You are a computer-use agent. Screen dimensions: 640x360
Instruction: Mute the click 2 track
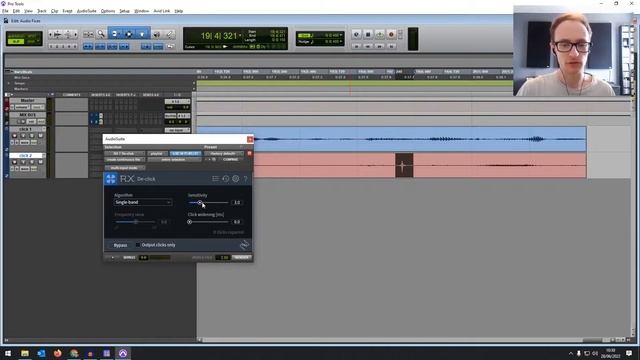point(40,162)
